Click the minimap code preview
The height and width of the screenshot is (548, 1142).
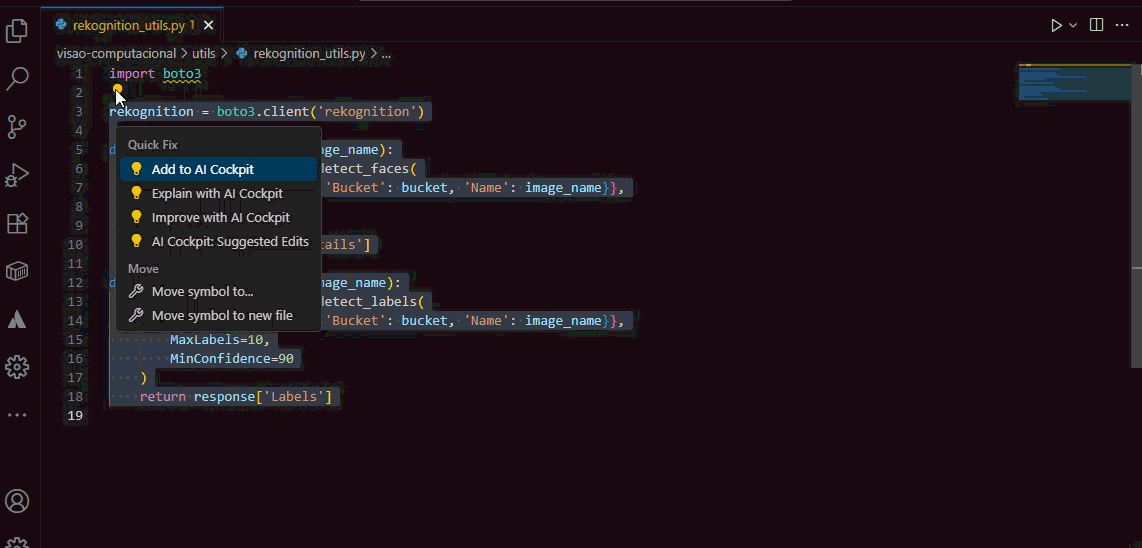click(1073, 83)
